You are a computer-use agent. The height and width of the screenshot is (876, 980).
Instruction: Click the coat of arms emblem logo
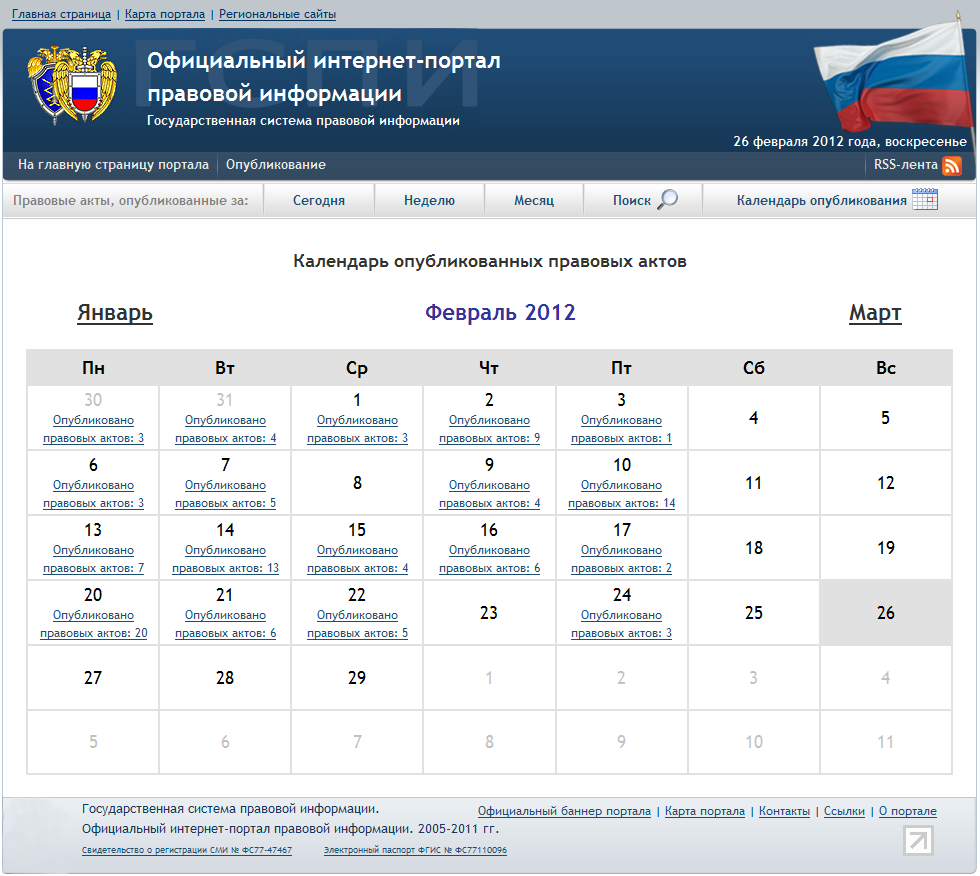pyautogui.click(x=71, y=84)
